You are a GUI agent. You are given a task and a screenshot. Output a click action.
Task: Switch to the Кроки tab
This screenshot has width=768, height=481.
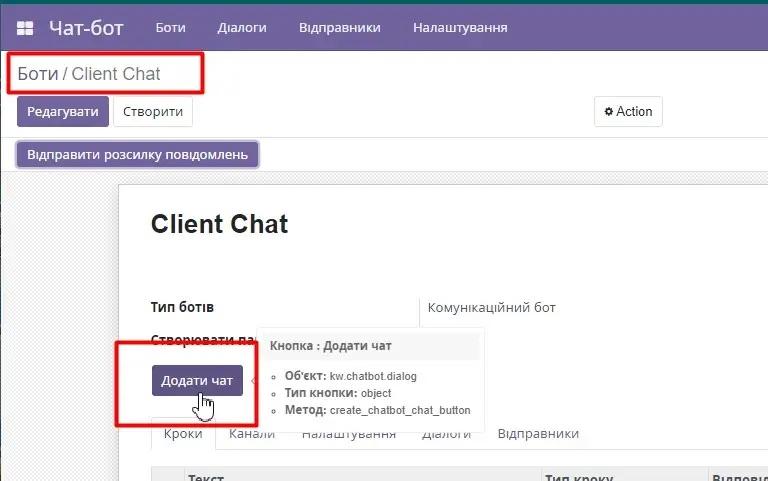[x=183, y=433]
